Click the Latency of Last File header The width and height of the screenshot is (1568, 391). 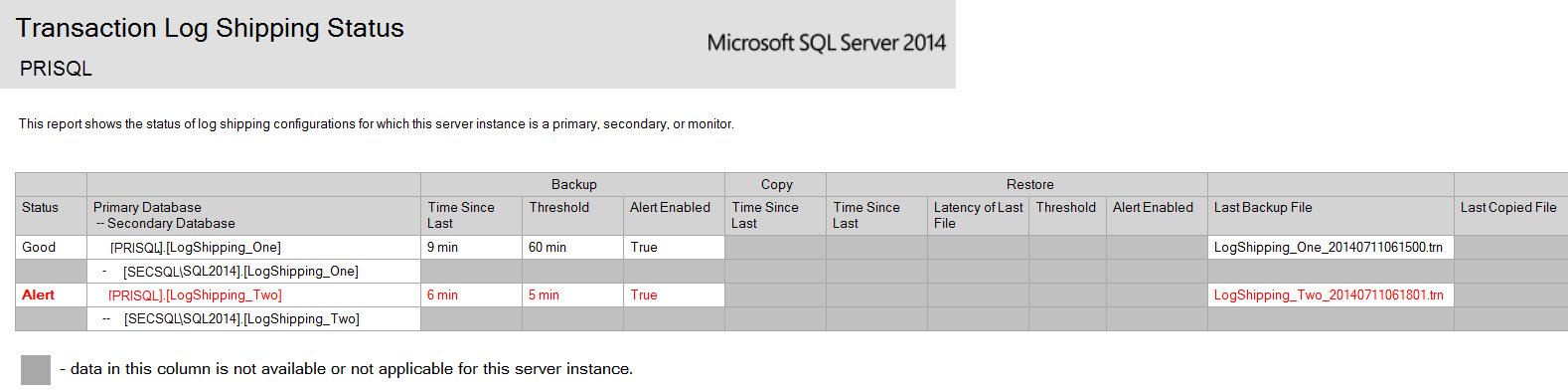click(x=978, y=215)
